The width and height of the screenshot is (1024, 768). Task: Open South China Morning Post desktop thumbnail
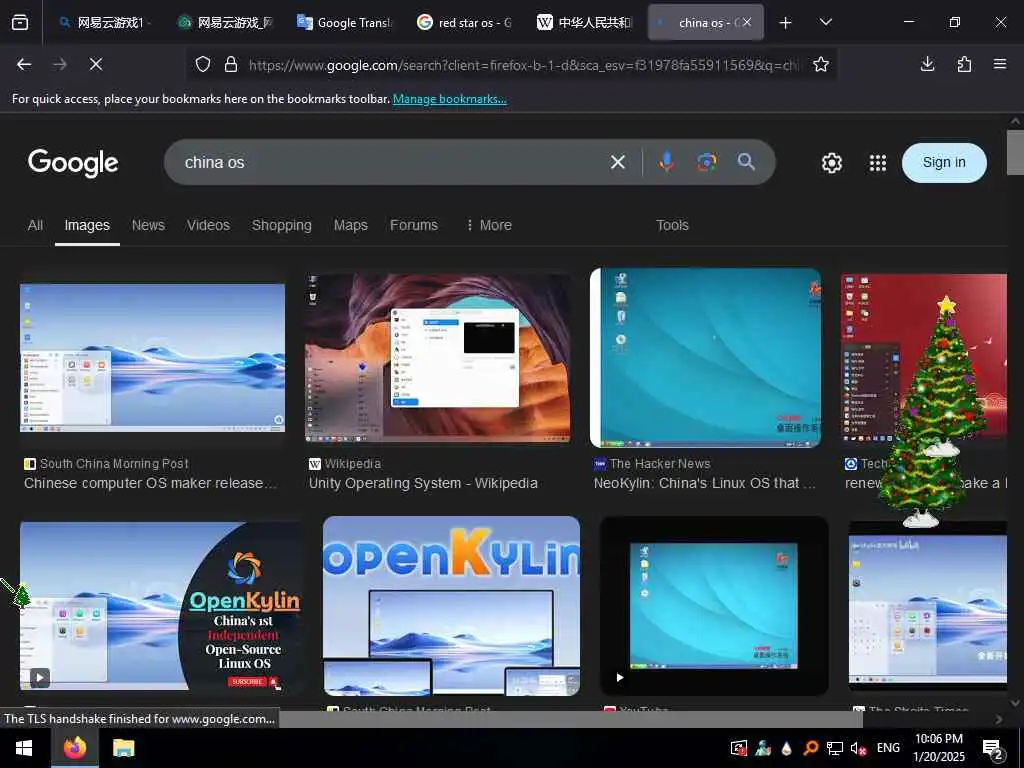[x=152, y=358]
